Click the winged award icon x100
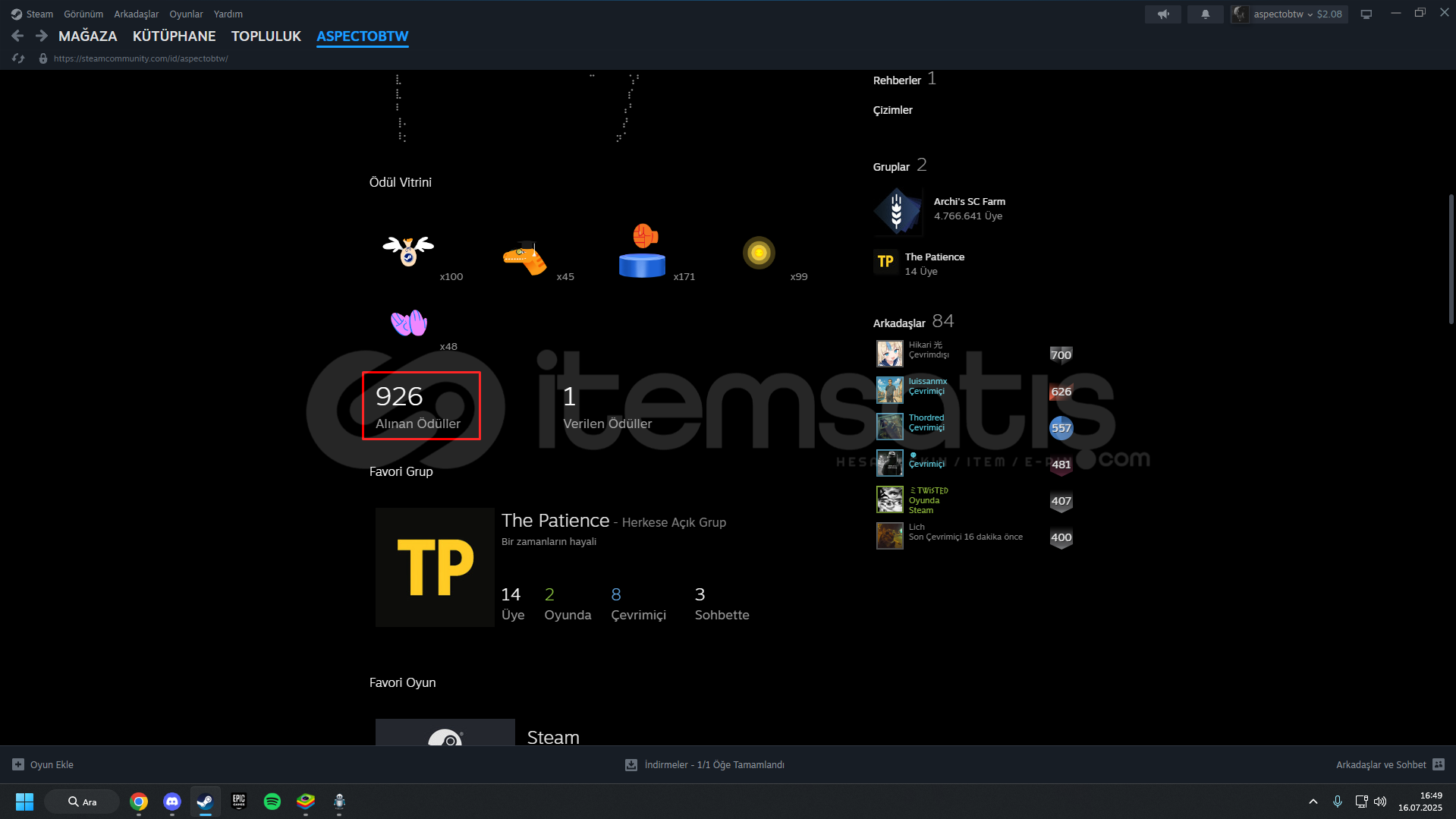This screenshot has width=1456, height=819. click(408, 250)
